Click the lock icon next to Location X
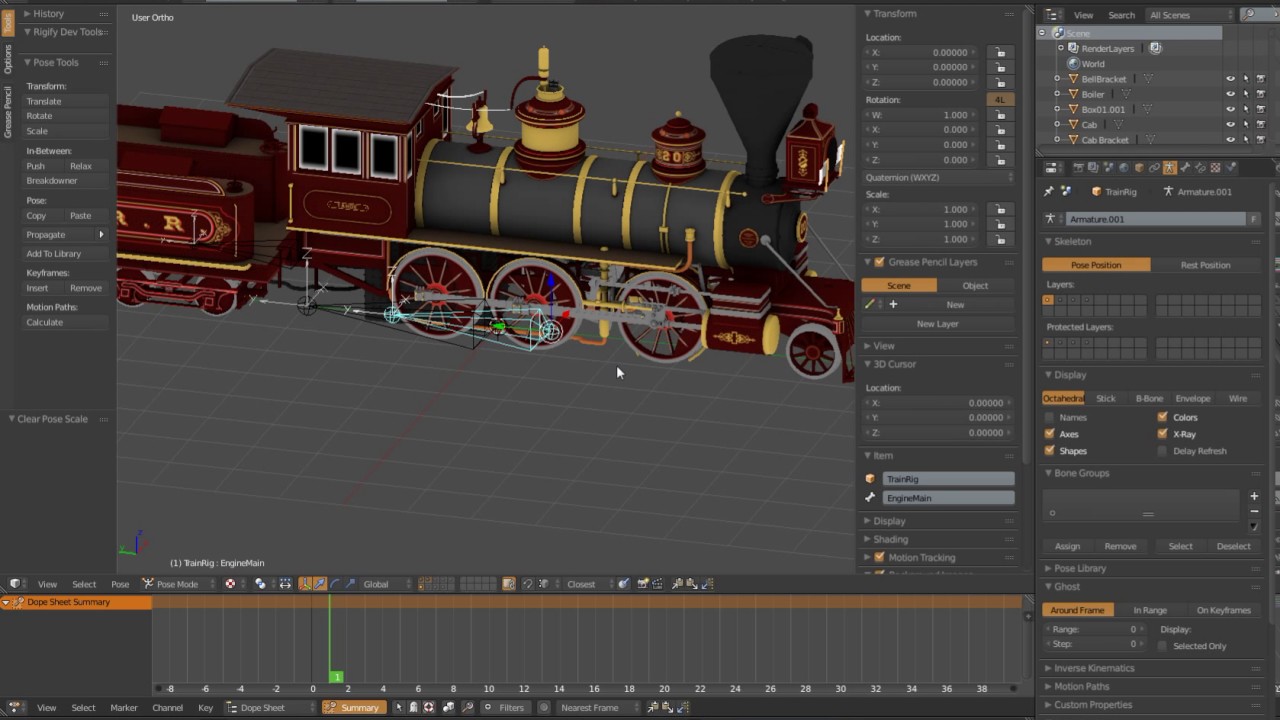1280x720 pixels. coord(998,52)
